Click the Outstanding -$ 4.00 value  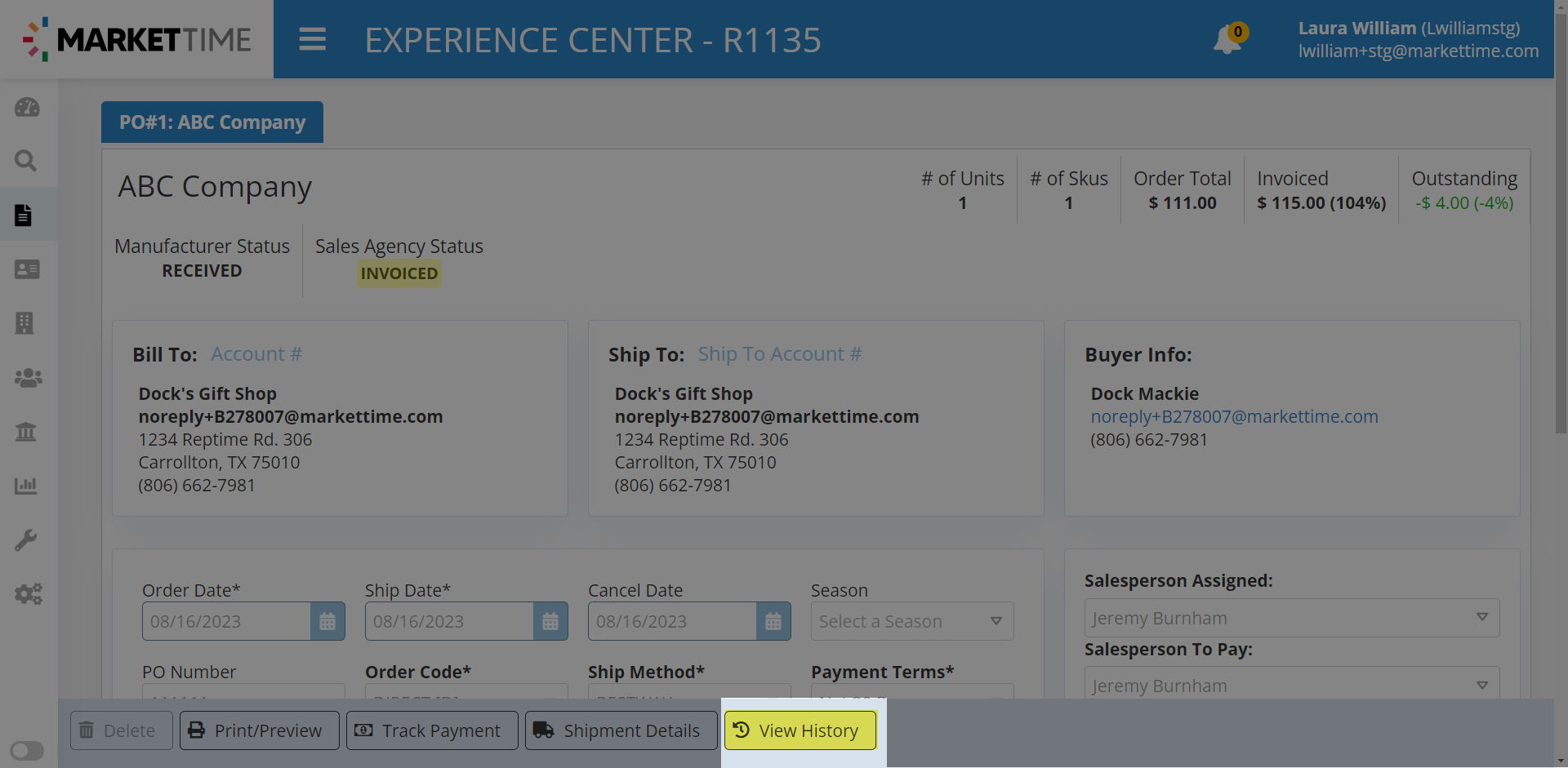point(1464,203)
